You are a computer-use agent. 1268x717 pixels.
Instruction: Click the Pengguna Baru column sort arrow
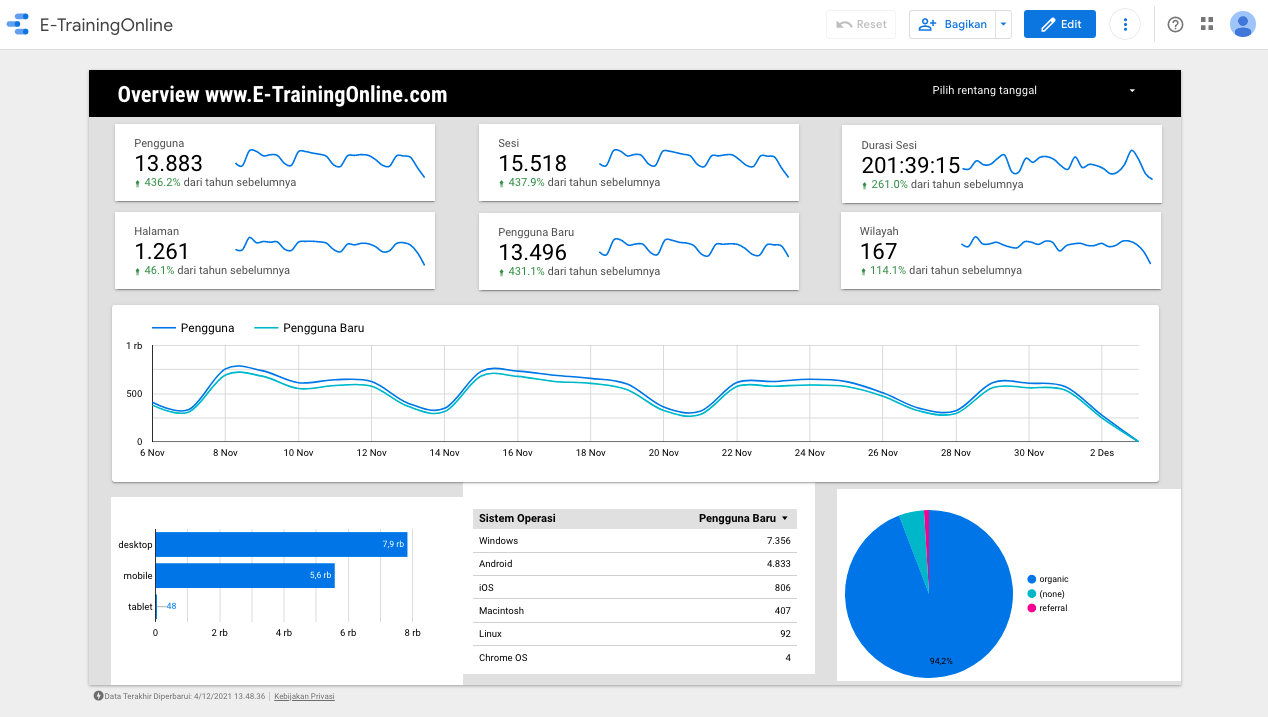coord(785,519)
